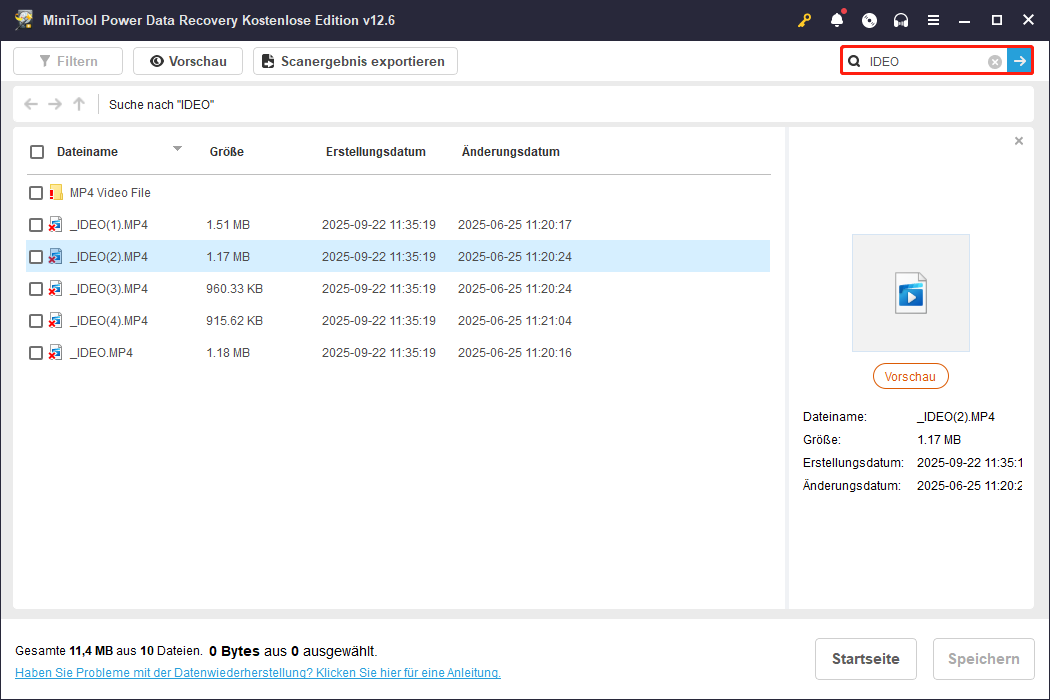Open the hamburger menu
This screenshot has width=1050, height=700.
[x=933, y=20]
